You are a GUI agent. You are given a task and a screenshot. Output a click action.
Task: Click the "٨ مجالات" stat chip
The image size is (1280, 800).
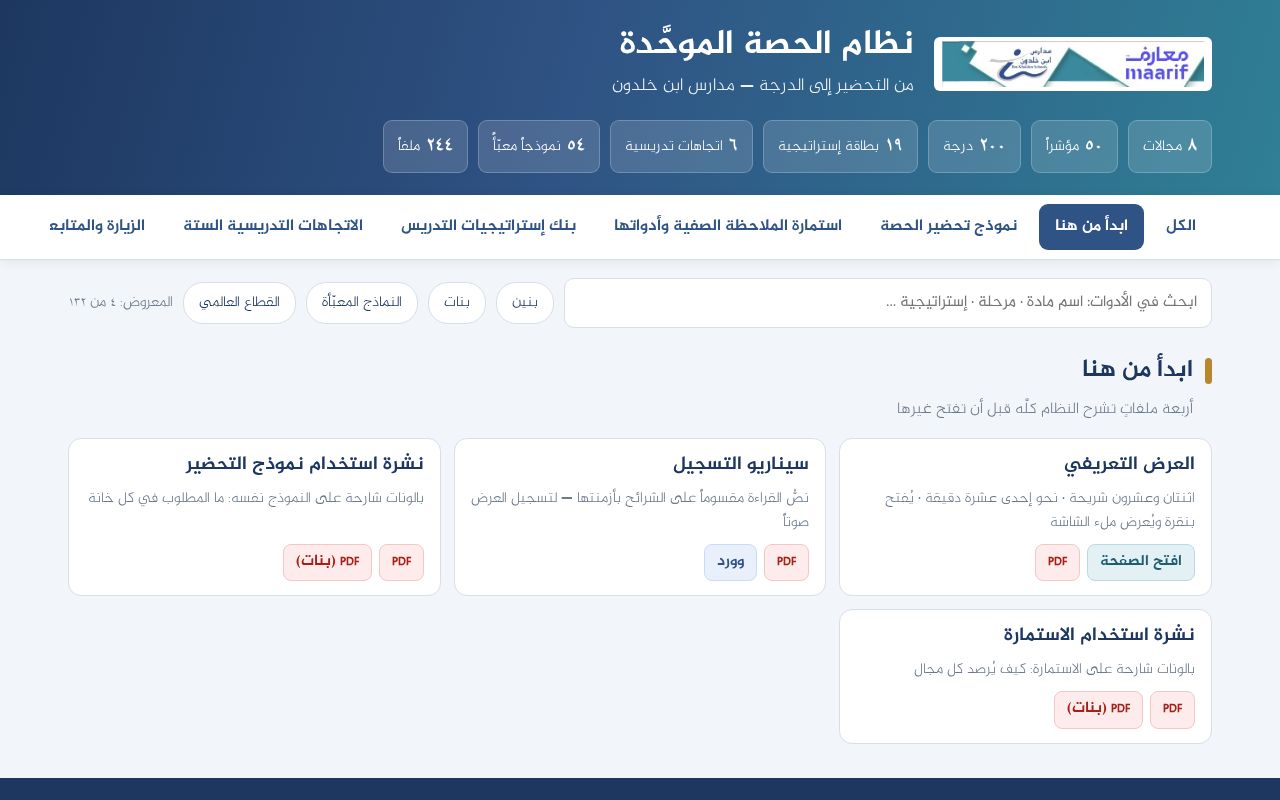click(1170, 146)
